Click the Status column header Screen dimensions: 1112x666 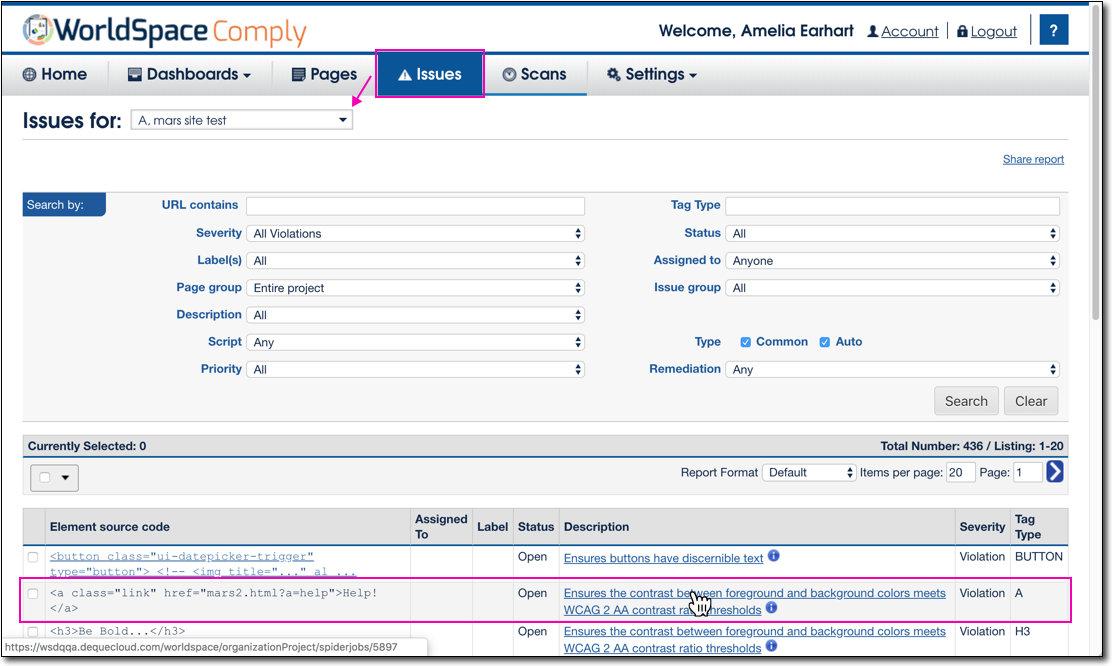click(x=535, y=527)
